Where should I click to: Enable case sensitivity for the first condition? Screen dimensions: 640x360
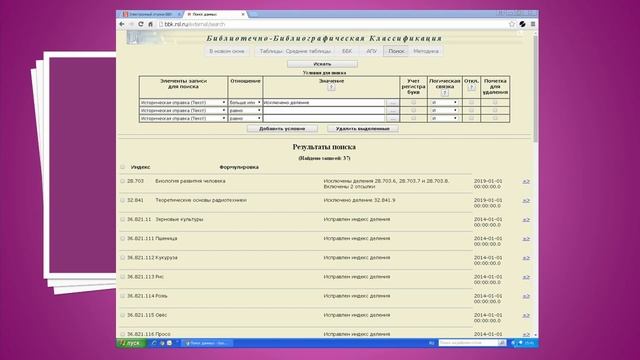(413, 102)
